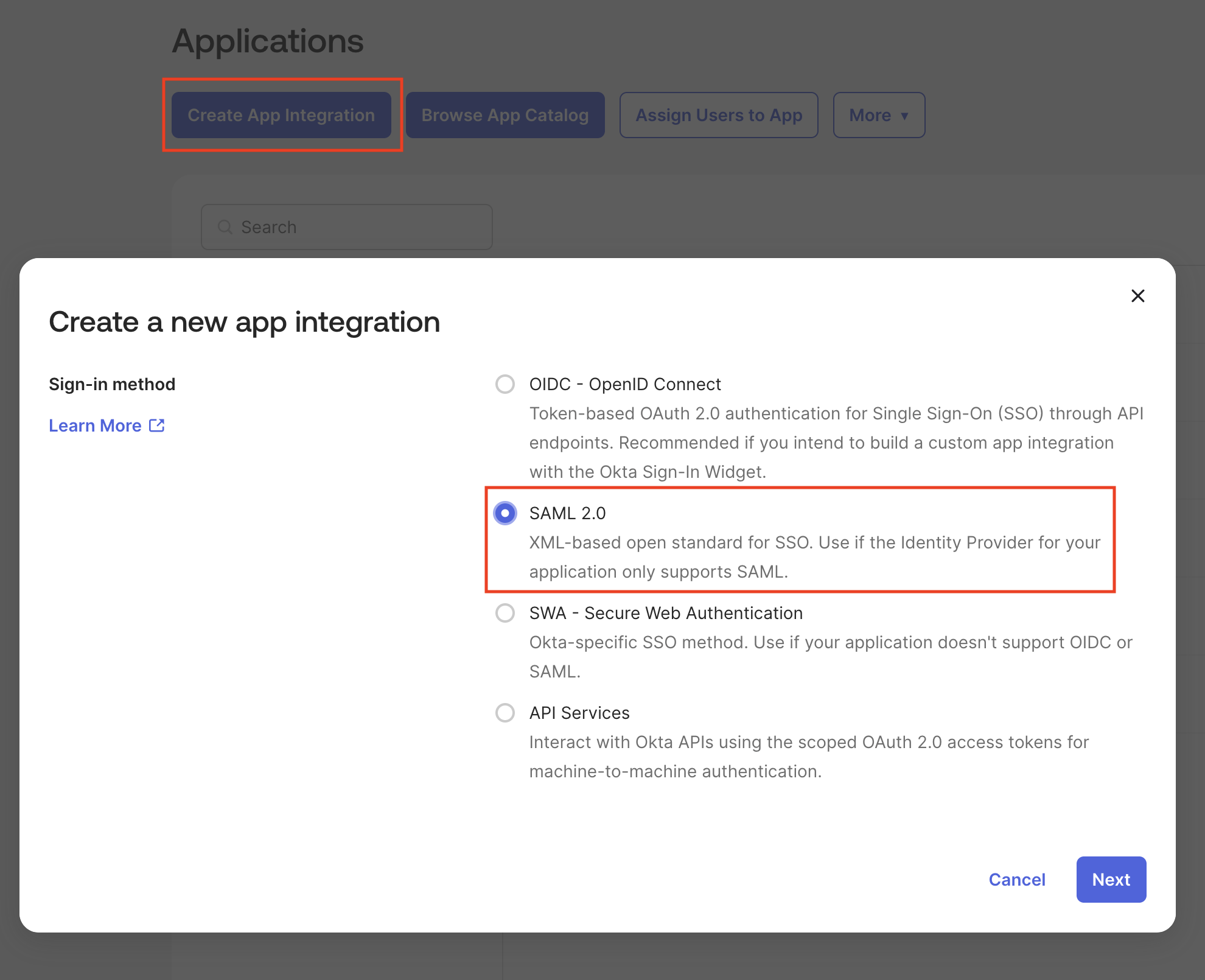The height and width of the screenshot is (980, 1205).
Task: Open Browse App Catalog
Action: (x=505, y=115)
